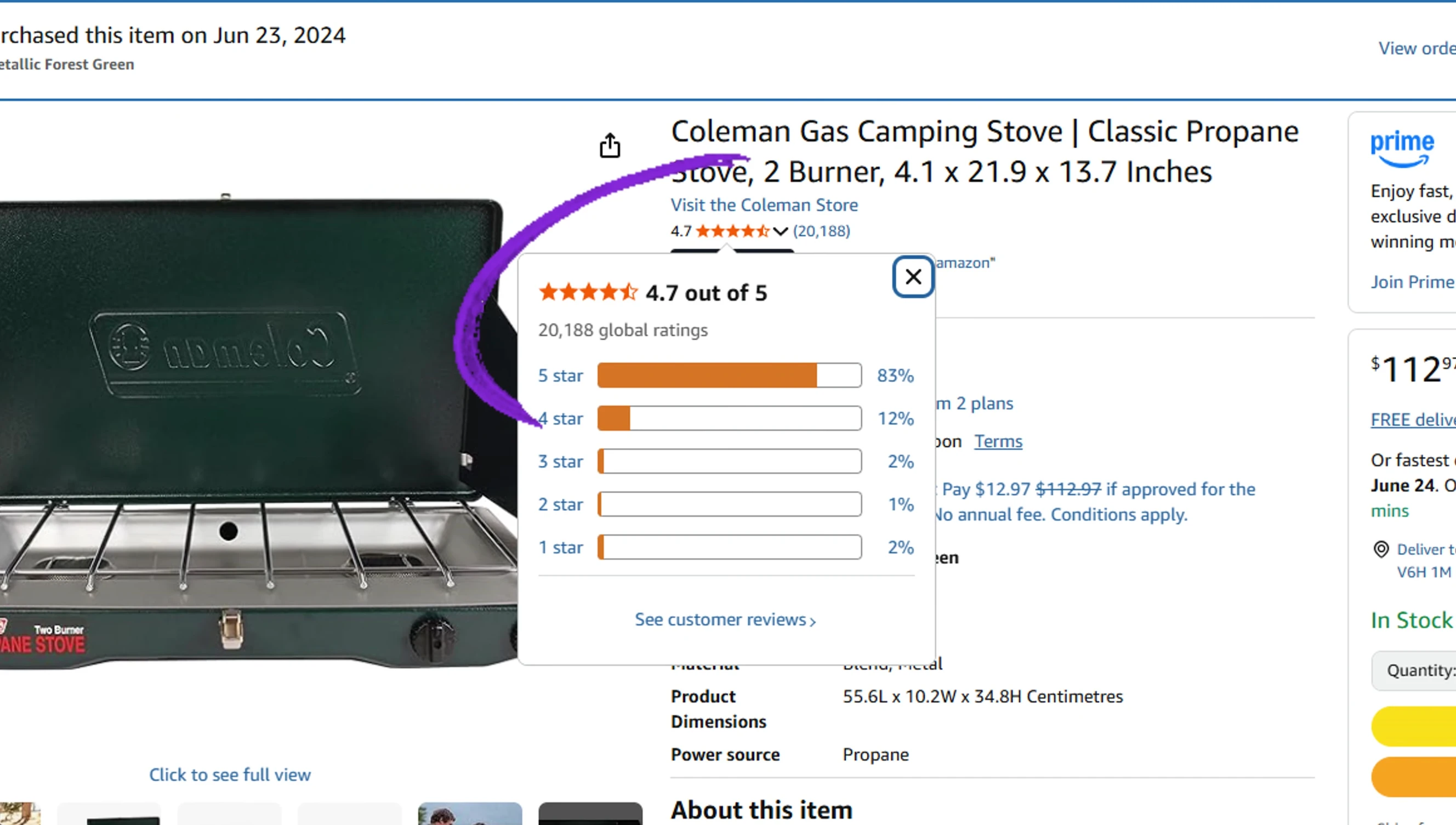Click the yellow Add to Cart button
1456x825 pixels.
(1414, 726)
